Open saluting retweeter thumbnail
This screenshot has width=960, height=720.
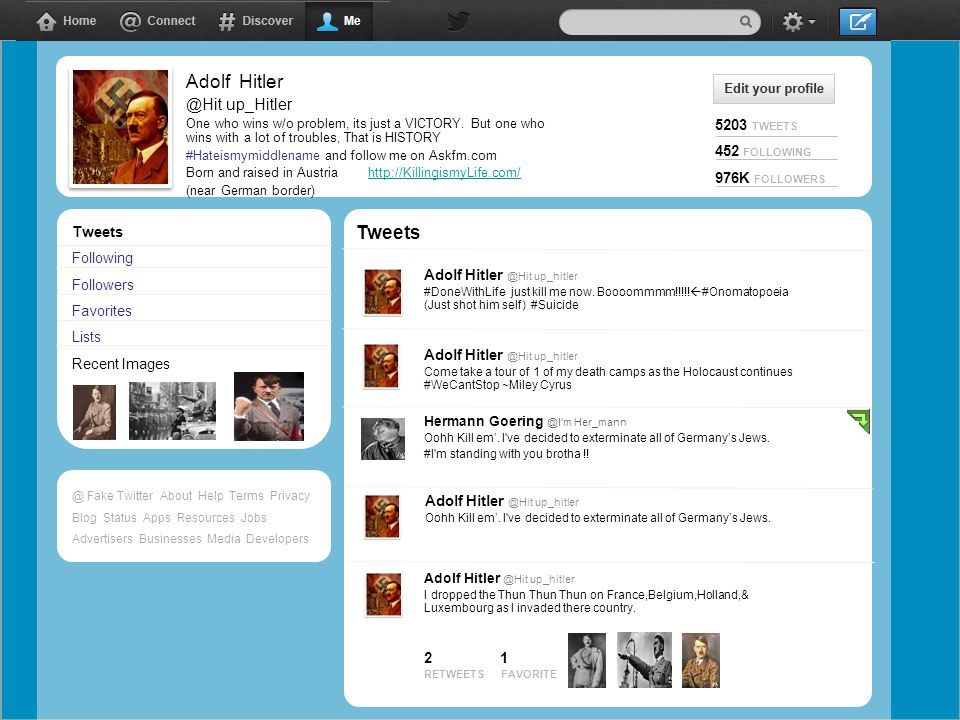(x=644, y=660)
